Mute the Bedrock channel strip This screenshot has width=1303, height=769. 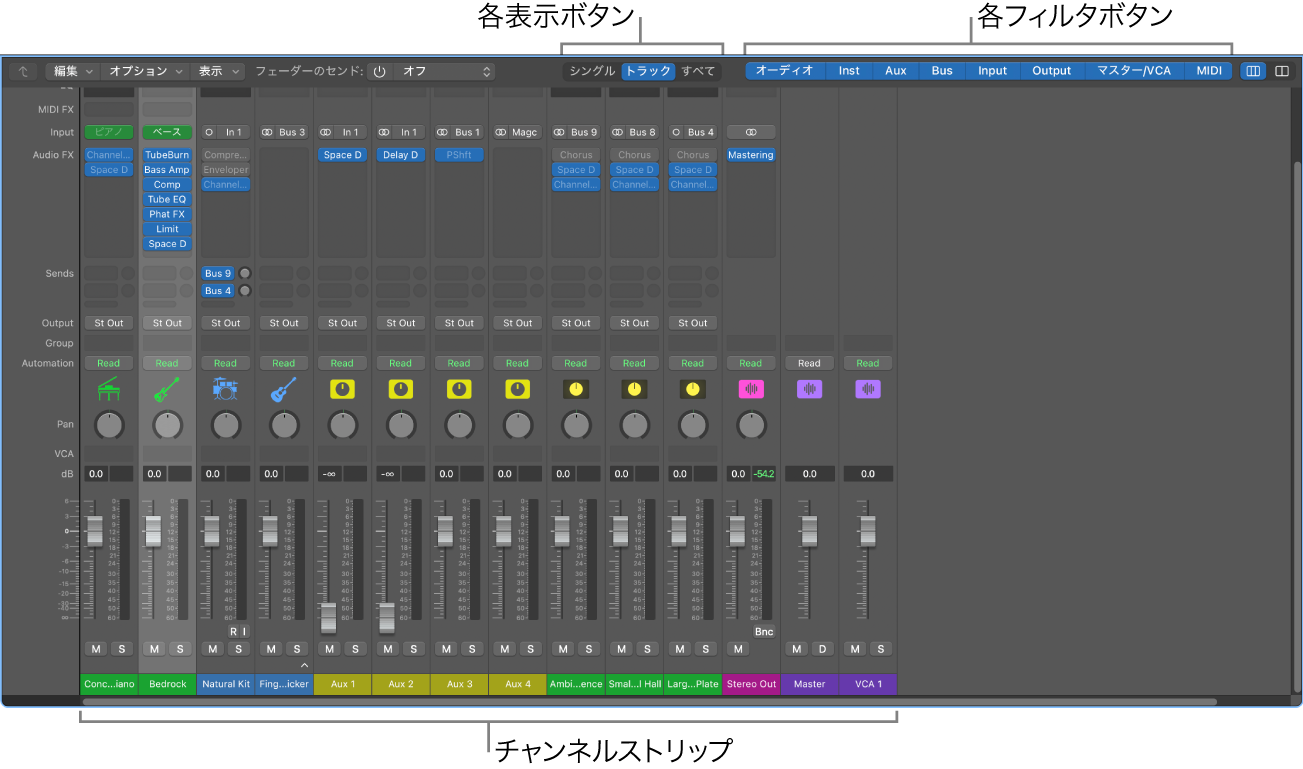(155, 649)
